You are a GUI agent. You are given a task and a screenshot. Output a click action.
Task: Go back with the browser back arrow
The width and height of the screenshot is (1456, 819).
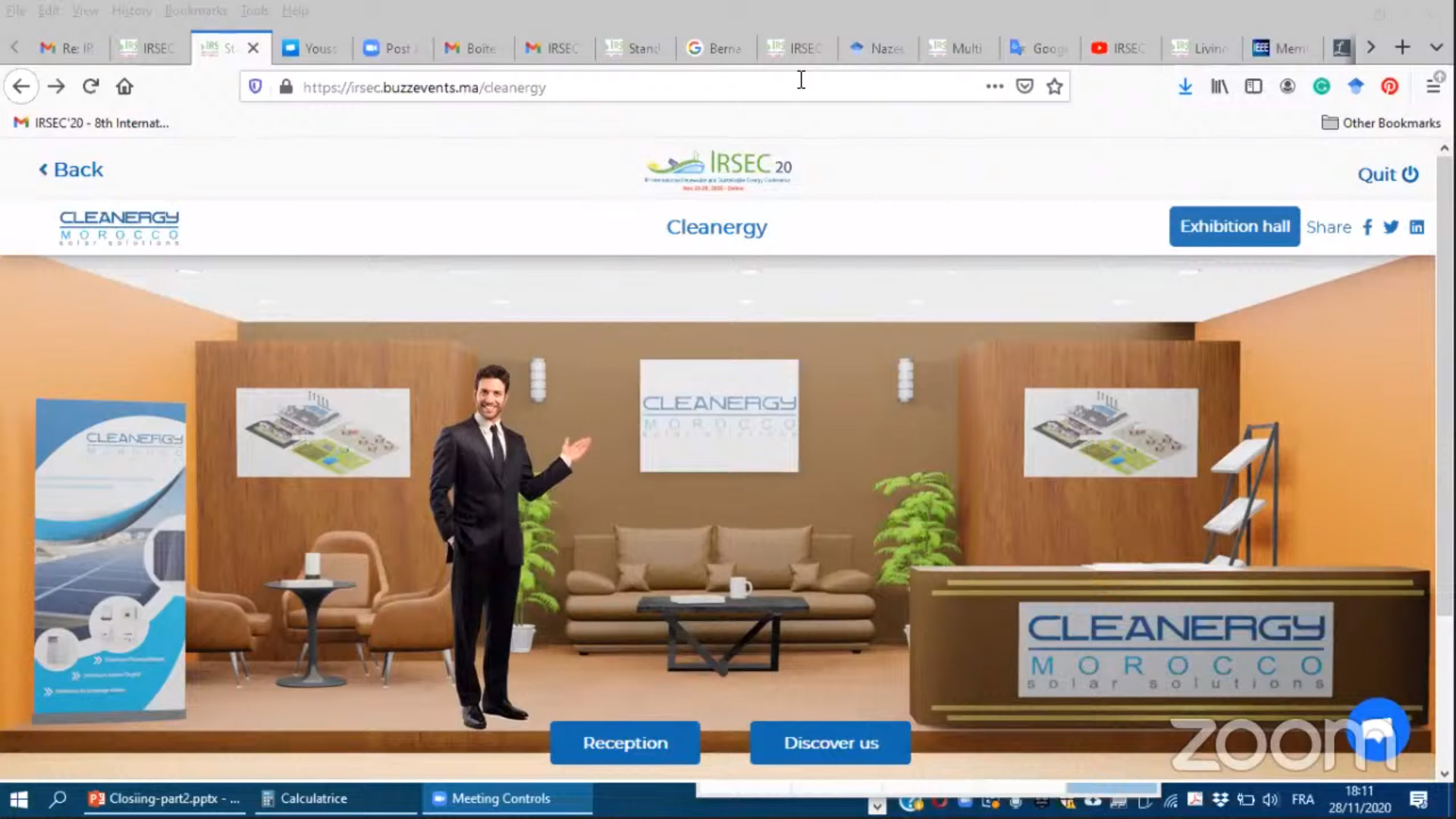point(21,86)
